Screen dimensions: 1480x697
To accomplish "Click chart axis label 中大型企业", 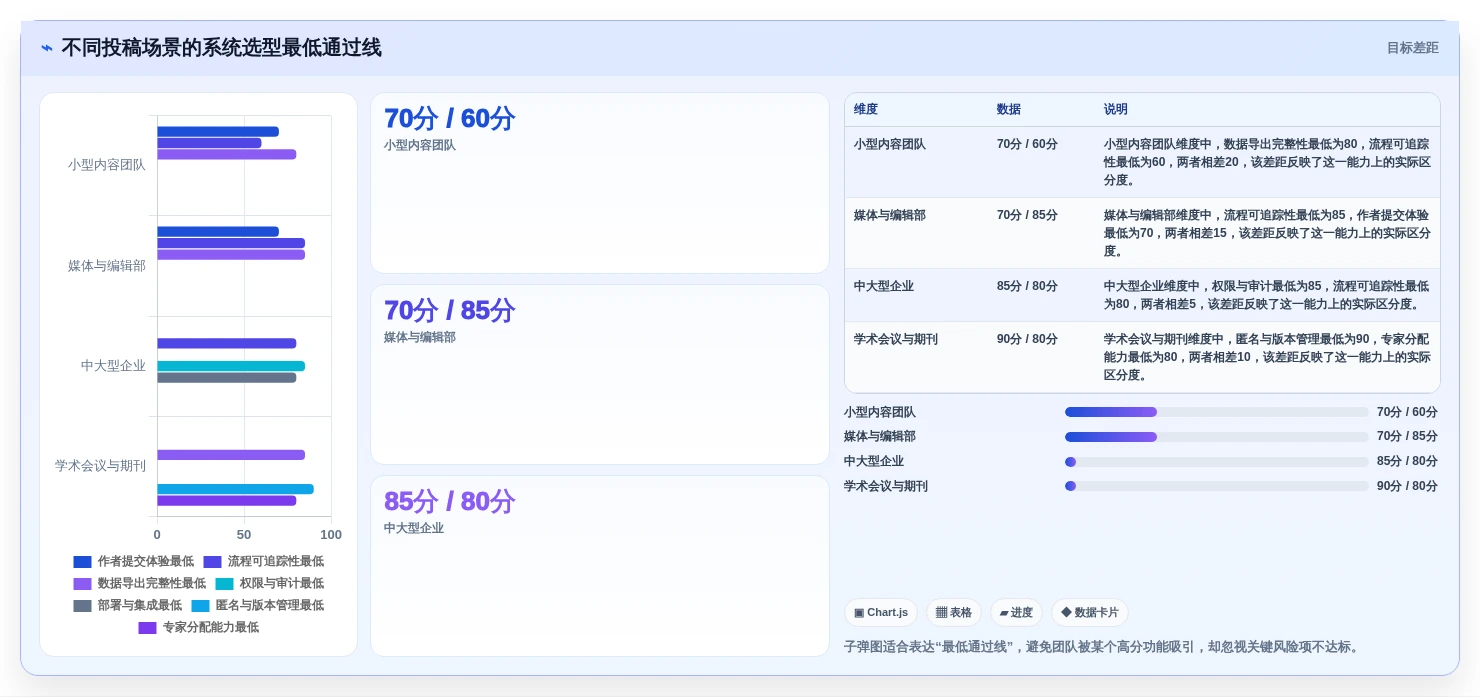I will point(113,366).
